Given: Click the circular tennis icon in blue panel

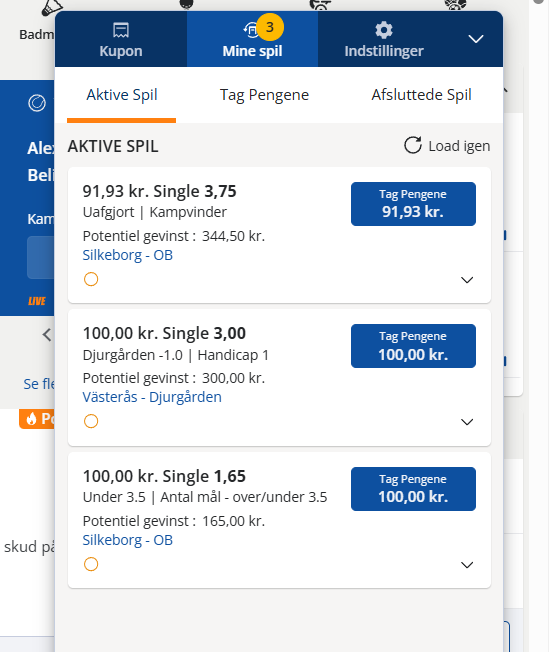Looking at the screenshot, I should coord(37,103).
